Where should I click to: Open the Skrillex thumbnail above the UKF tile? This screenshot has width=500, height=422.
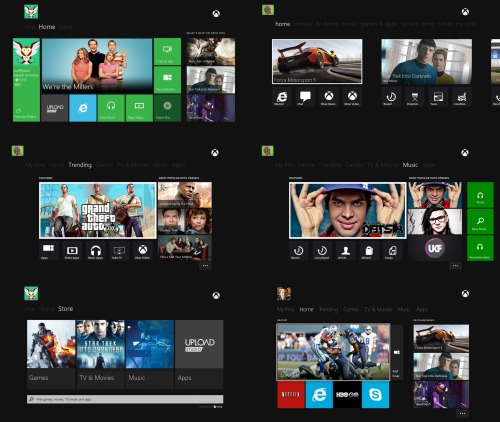click(x=435, y=221)
